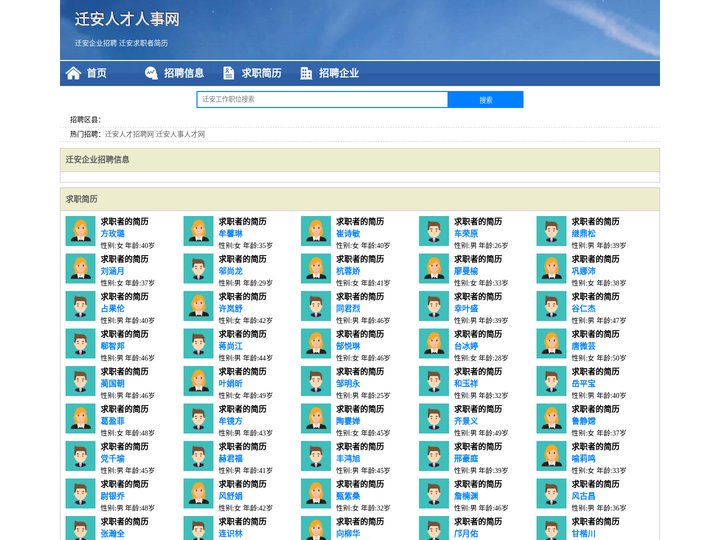
Task: Open the resume link for 陶霎婵
Action: click(x=348, y=421)
